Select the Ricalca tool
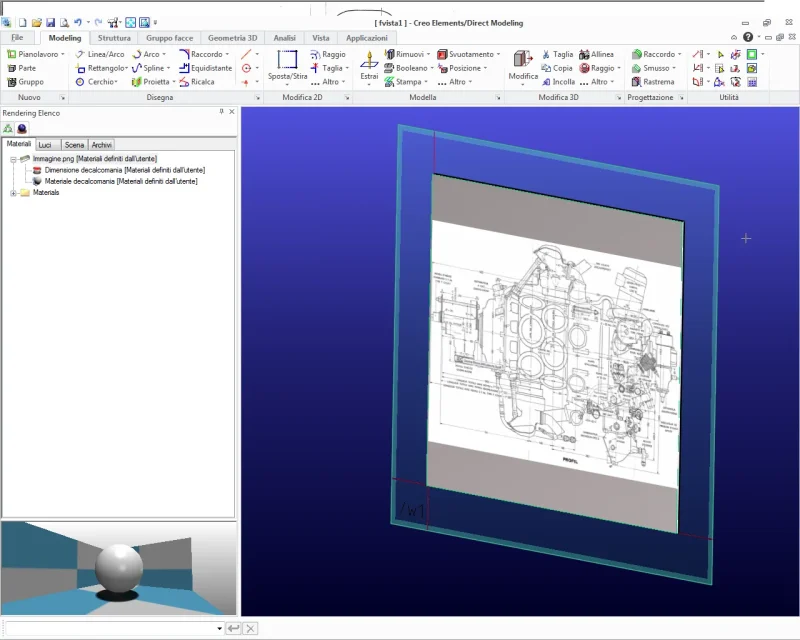800x640 pixels. coord(197,82)
